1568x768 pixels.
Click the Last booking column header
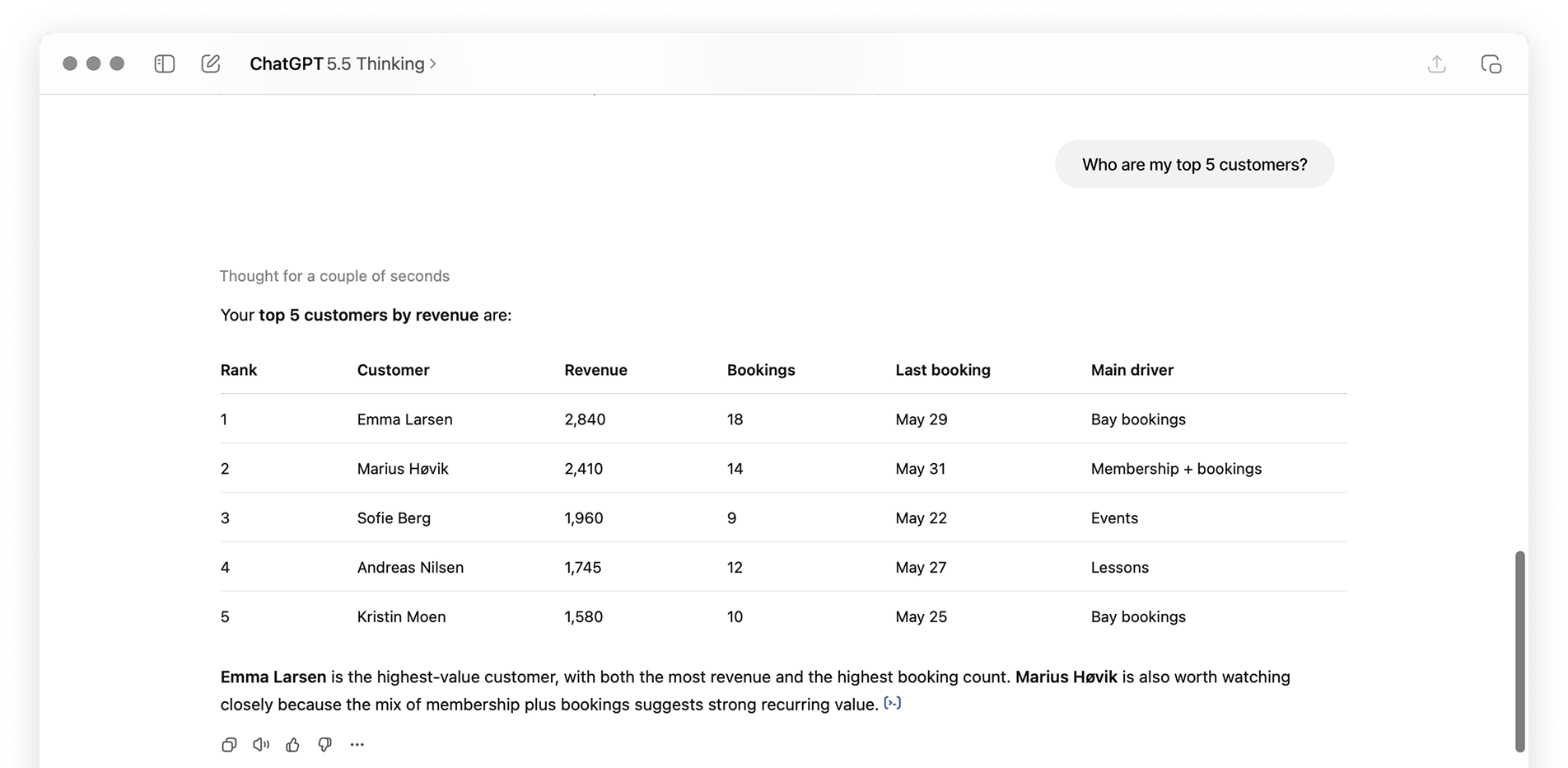click(x=943, y=370)
